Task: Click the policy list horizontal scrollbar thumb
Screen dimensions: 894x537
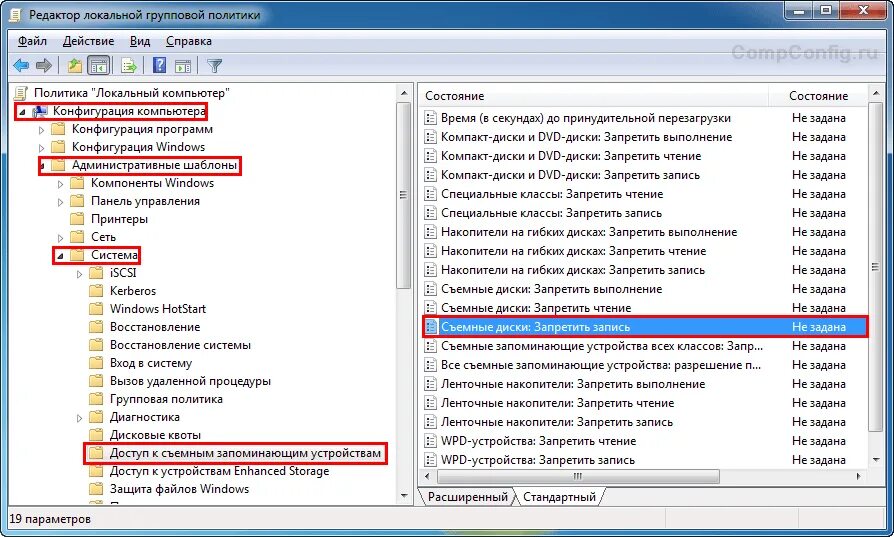Action: pyautogui.click(x=578, y=476)
